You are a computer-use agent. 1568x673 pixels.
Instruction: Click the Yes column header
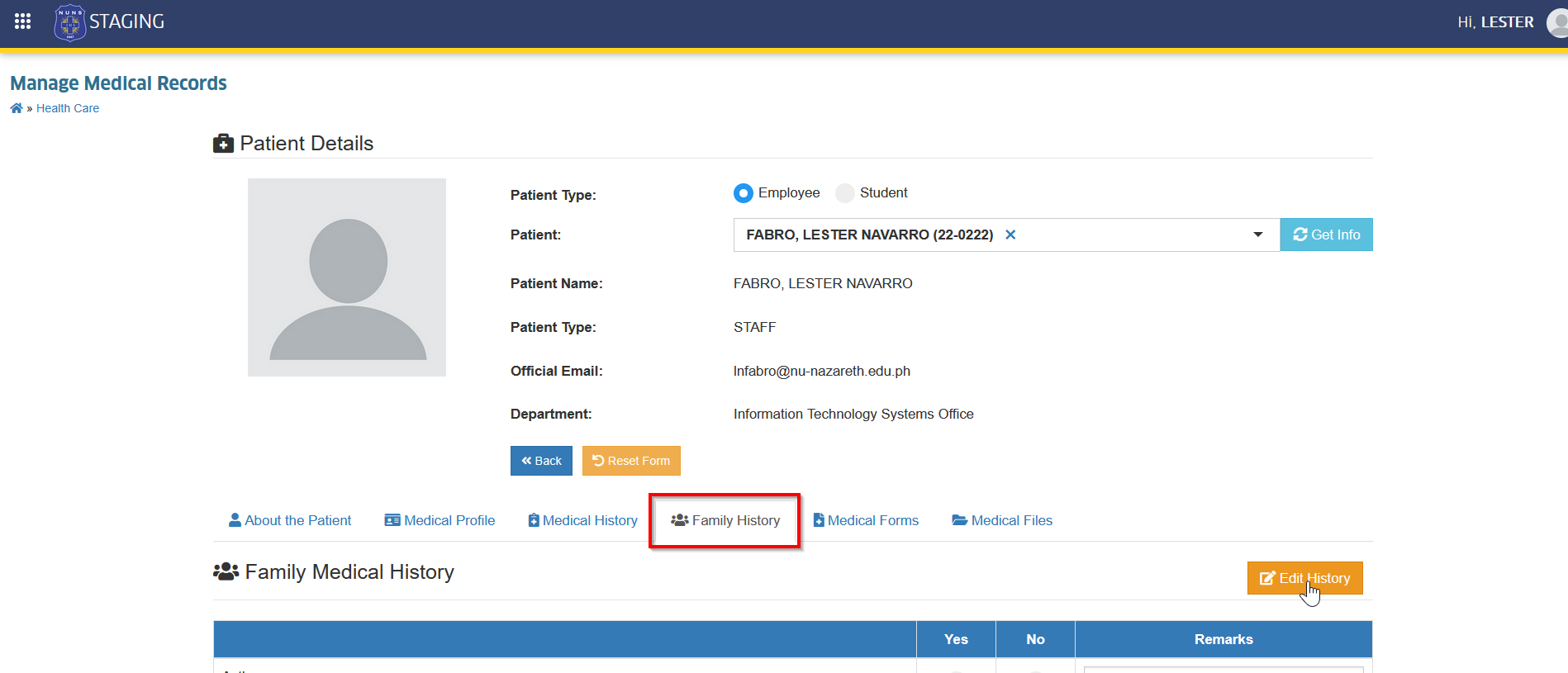956,639
